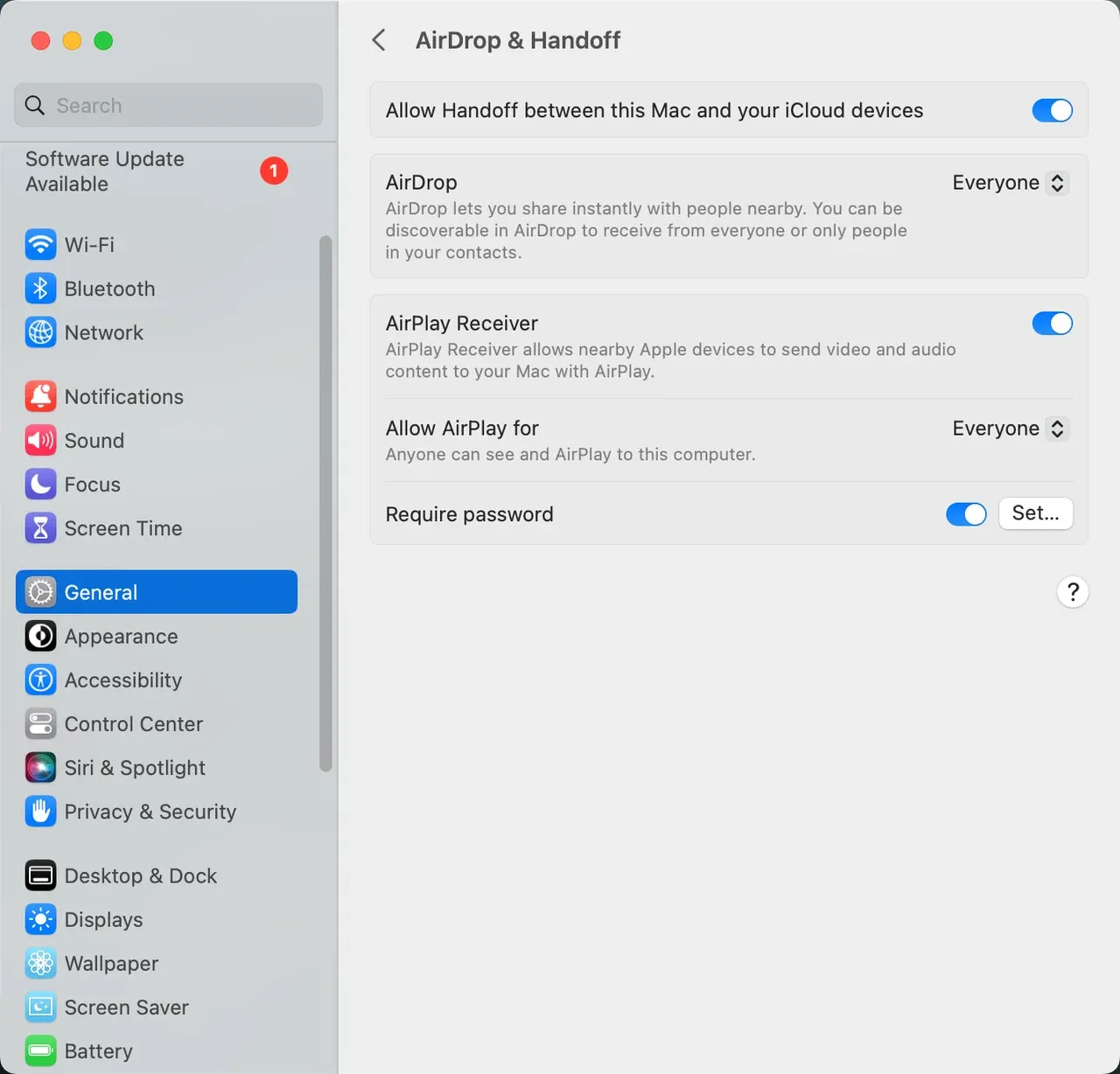
Task: Open the AirDrop Everyone dropdown
Action: (x=1010, y=183)
